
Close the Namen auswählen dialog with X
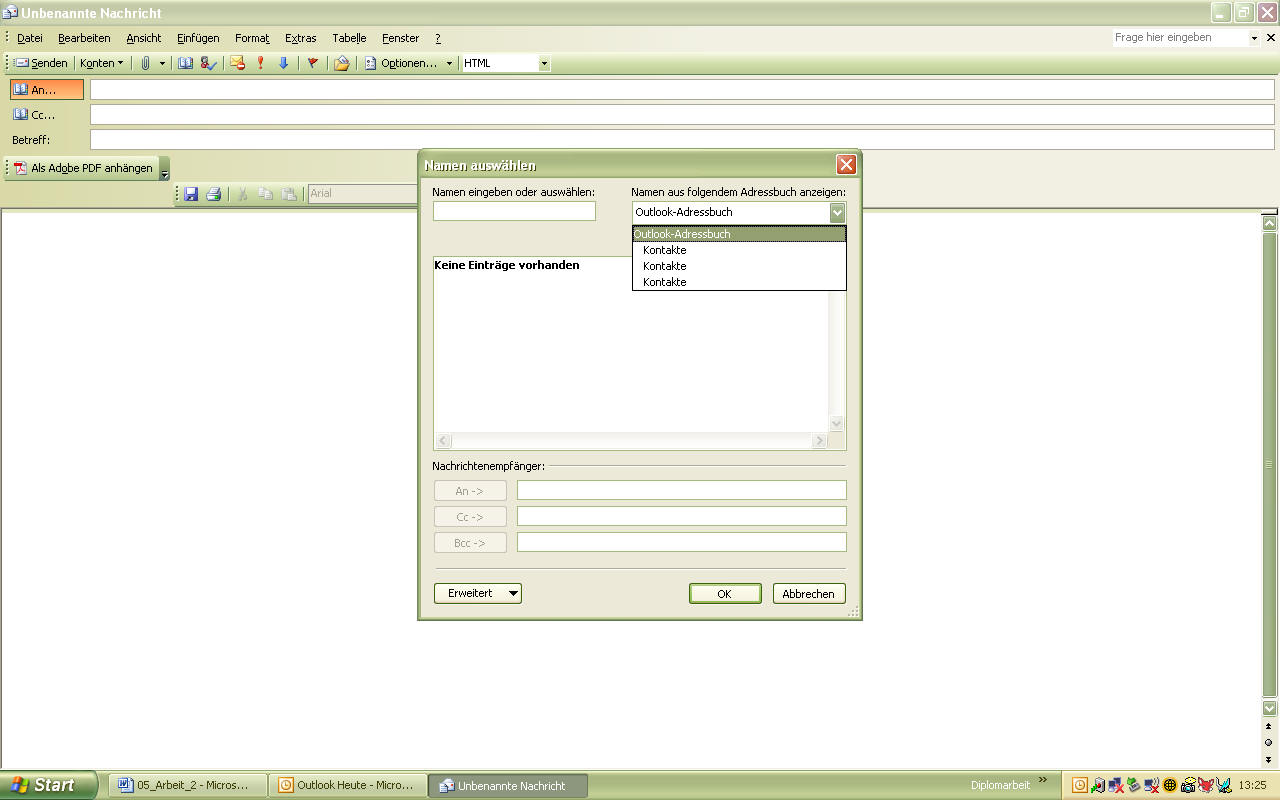(x=846, y=165)
